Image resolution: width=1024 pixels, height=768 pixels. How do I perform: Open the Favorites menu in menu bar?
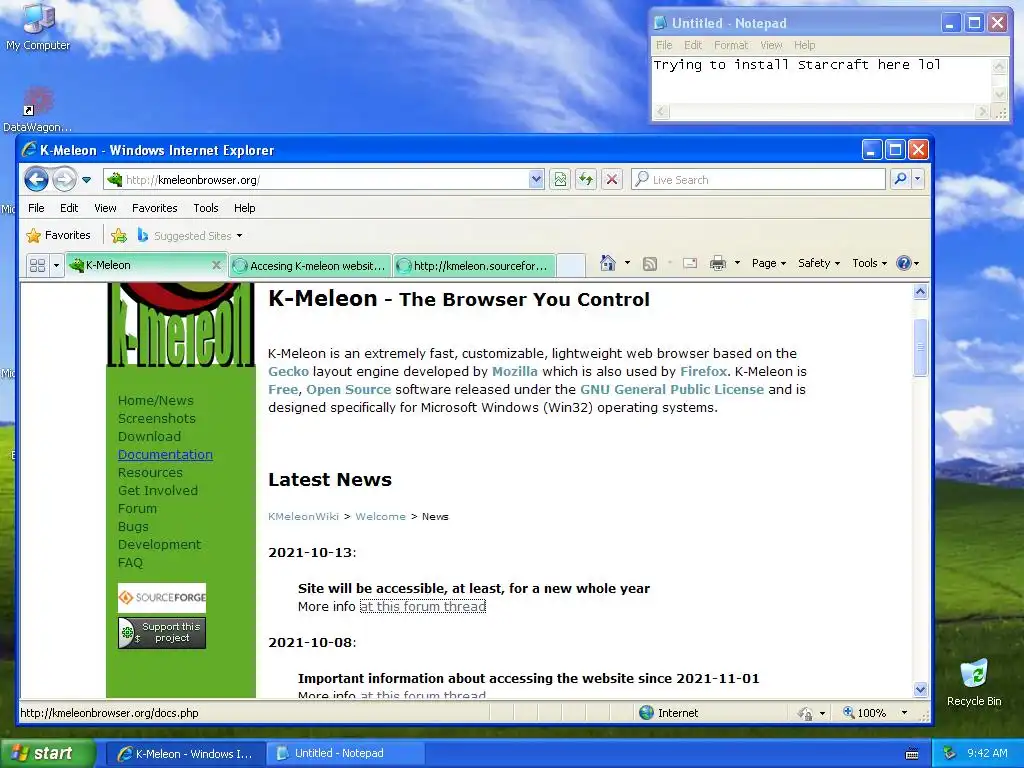(x=154, y=208)
